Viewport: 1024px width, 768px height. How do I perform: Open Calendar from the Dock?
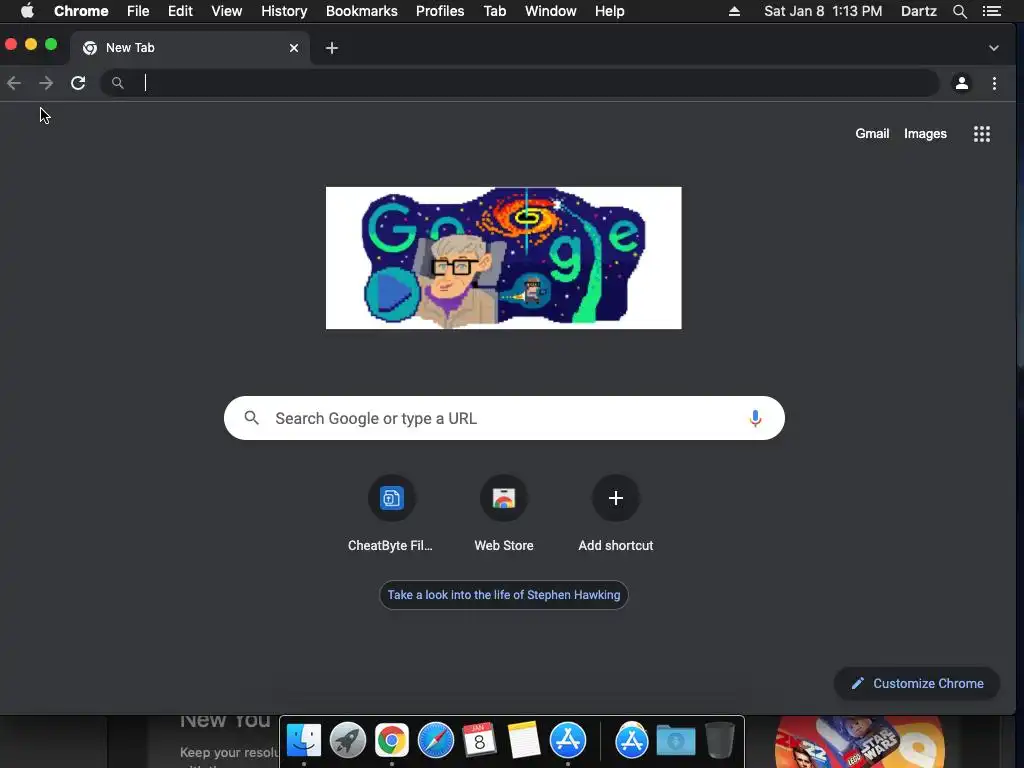pos(479,740)
